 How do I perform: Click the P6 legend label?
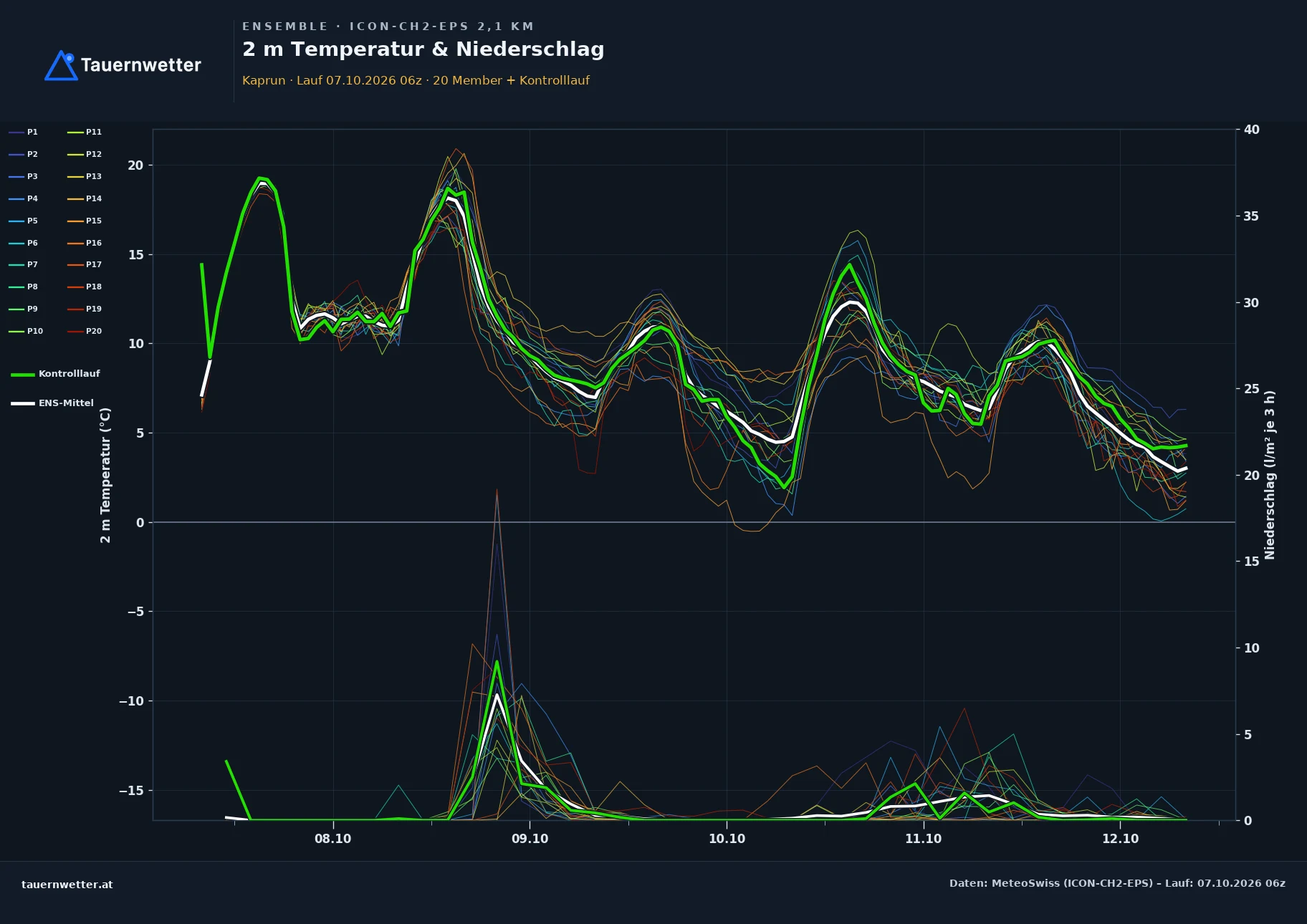click(32, 244)
